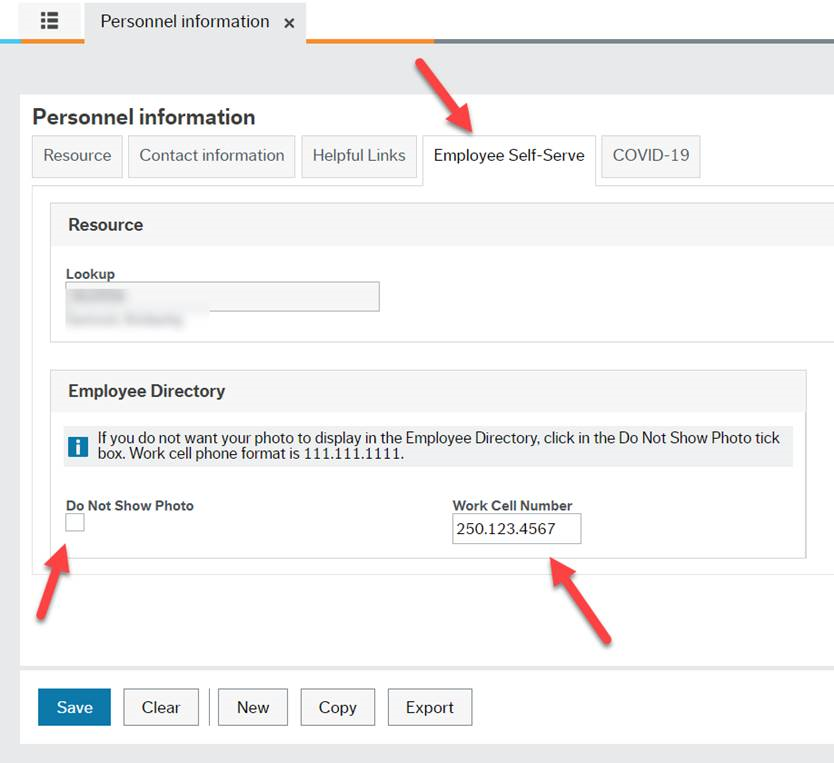
Task: Click New to create a record
Action: 252,707
